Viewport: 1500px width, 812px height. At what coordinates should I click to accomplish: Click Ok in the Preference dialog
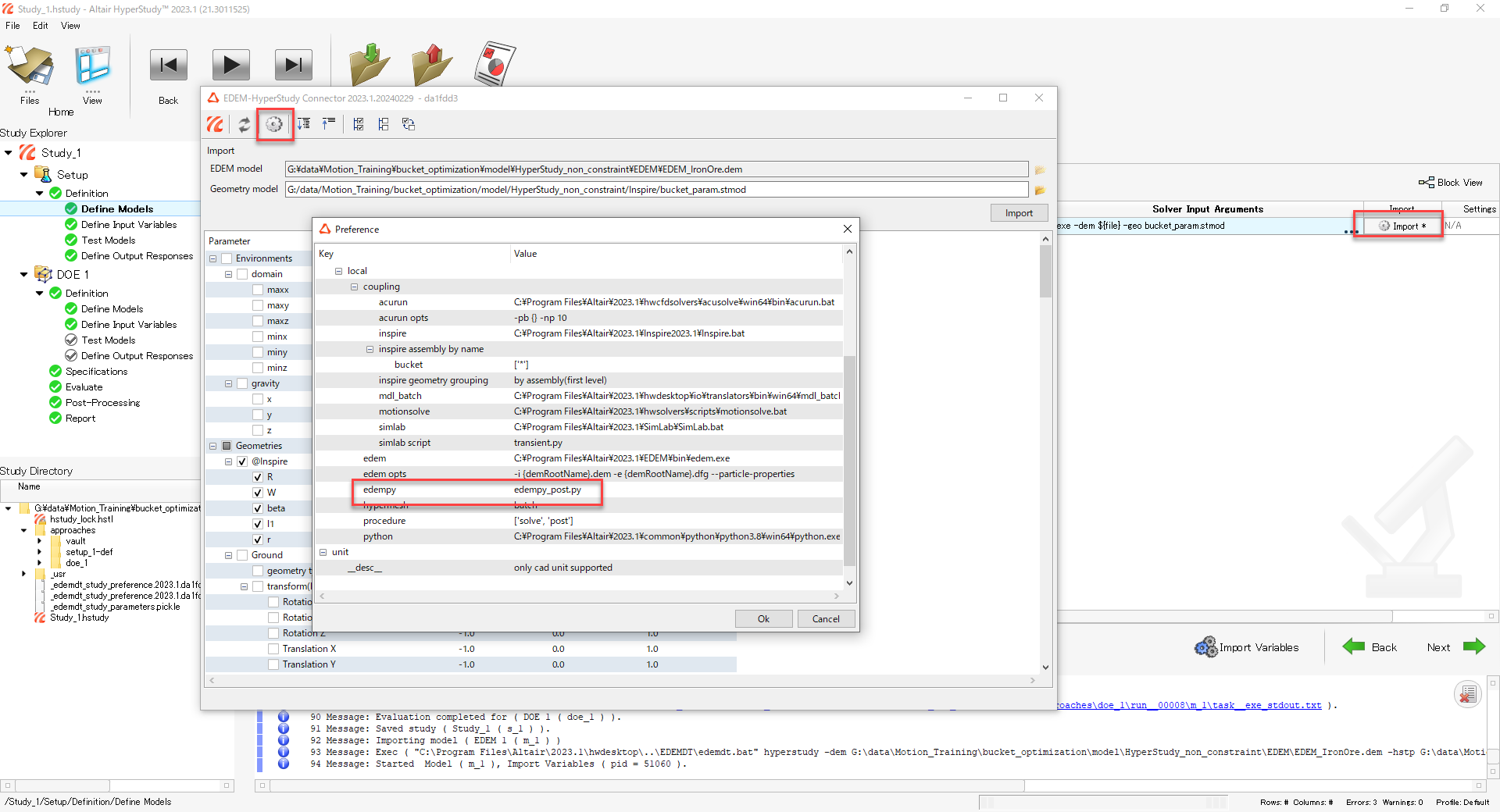[763, 619]
